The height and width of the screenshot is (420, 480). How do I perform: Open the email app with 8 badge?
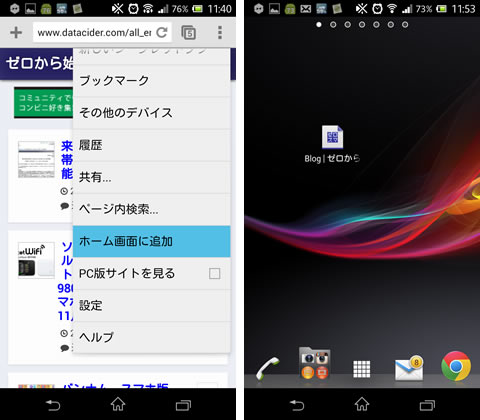pos(409,368)
